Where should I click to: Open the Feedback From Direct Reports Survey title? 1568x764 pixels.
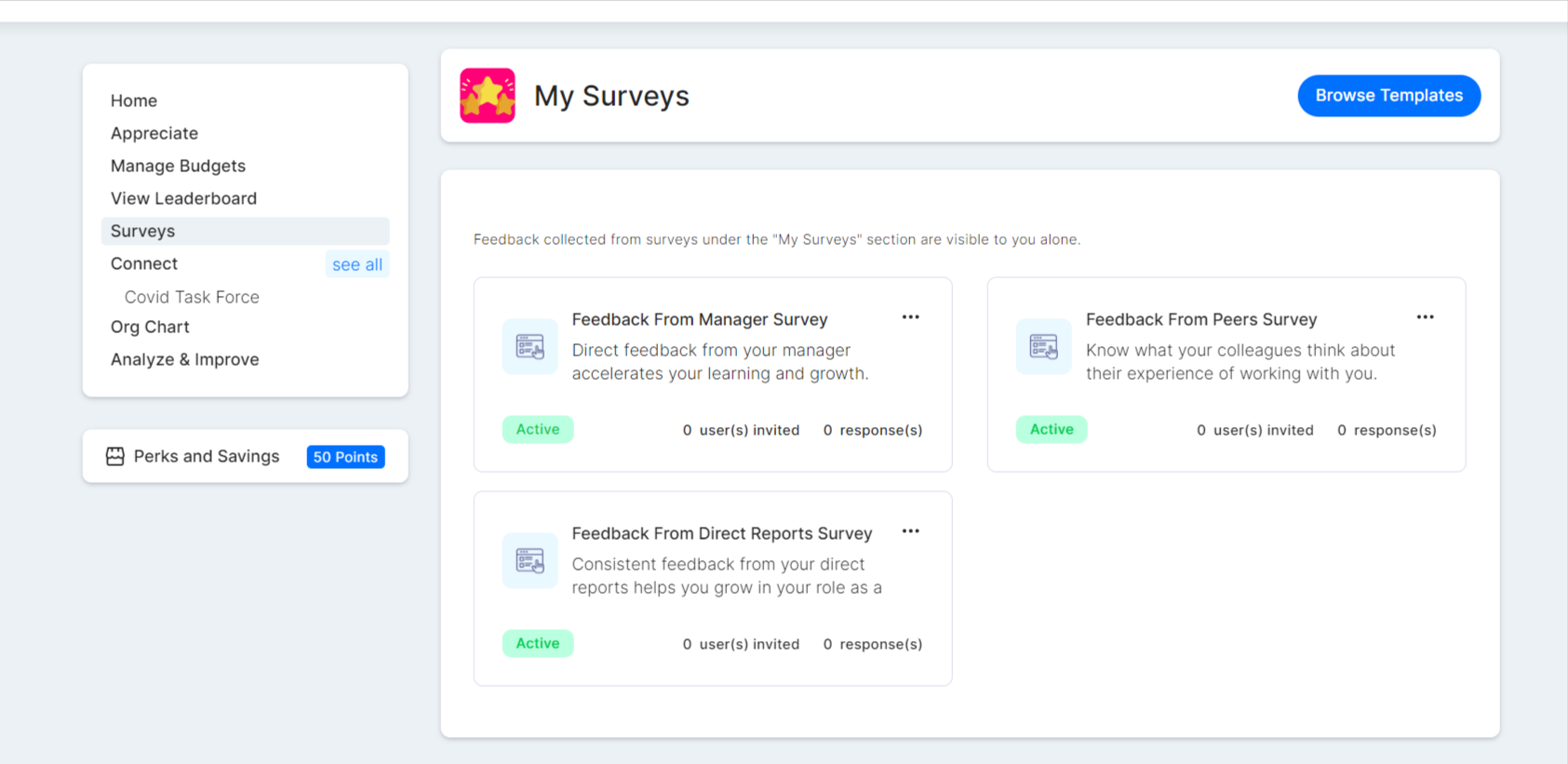[x=722, y=533]
